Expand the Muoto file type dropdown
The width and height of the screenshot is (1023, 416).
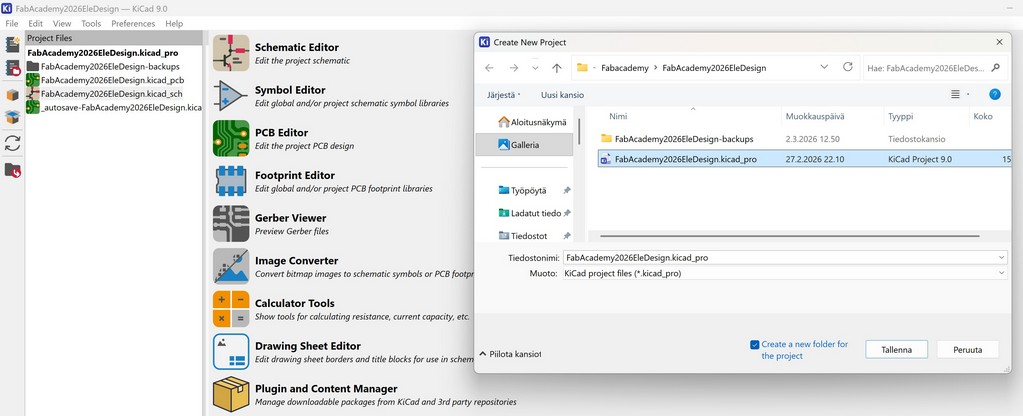(1001, 273)
